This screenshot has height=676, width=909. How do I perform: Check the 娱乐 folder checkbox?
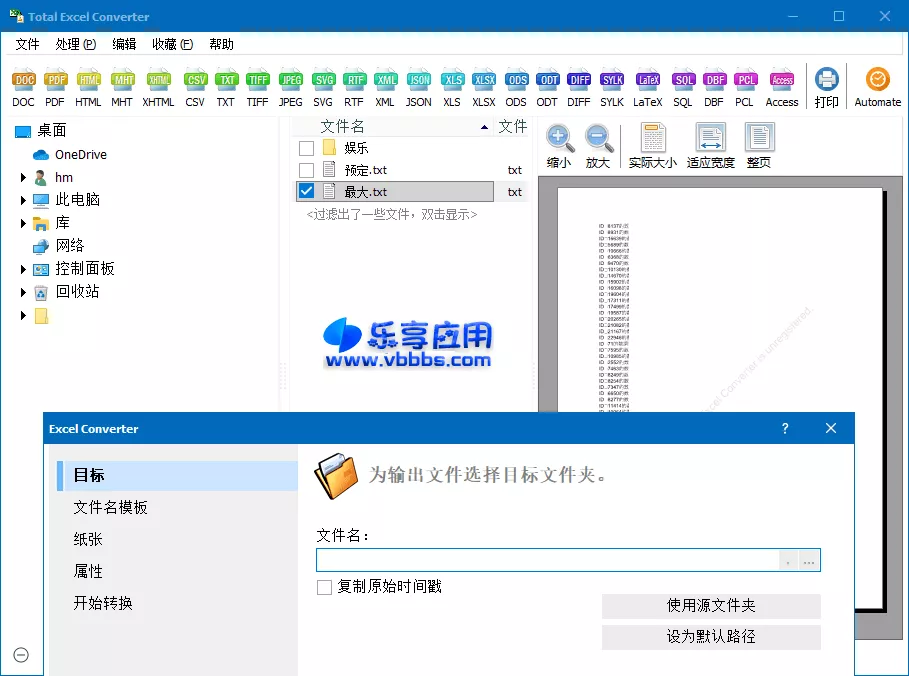point(307,148)
